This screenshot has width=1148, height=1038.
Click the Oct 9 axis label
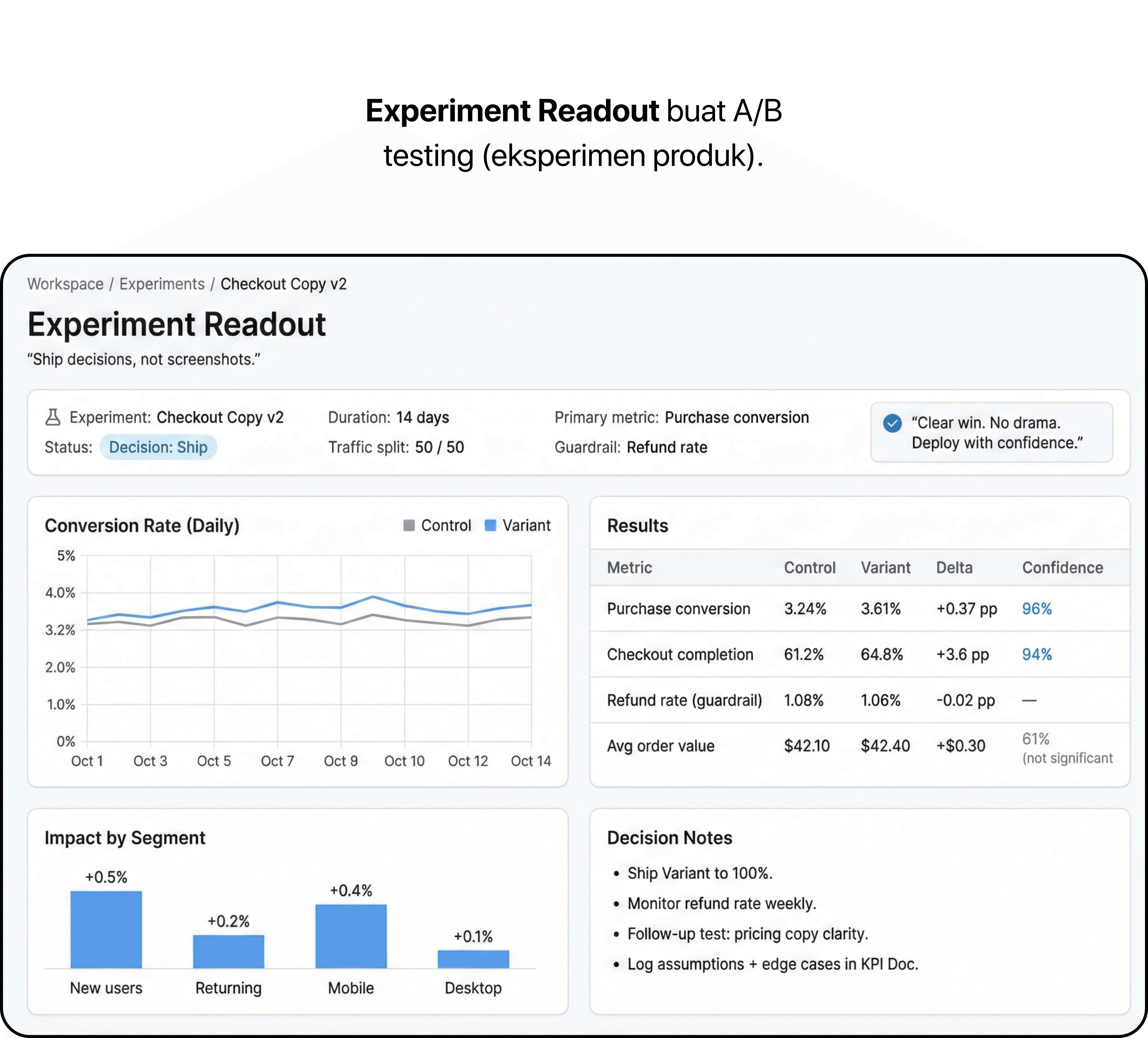tap(341, 761)
